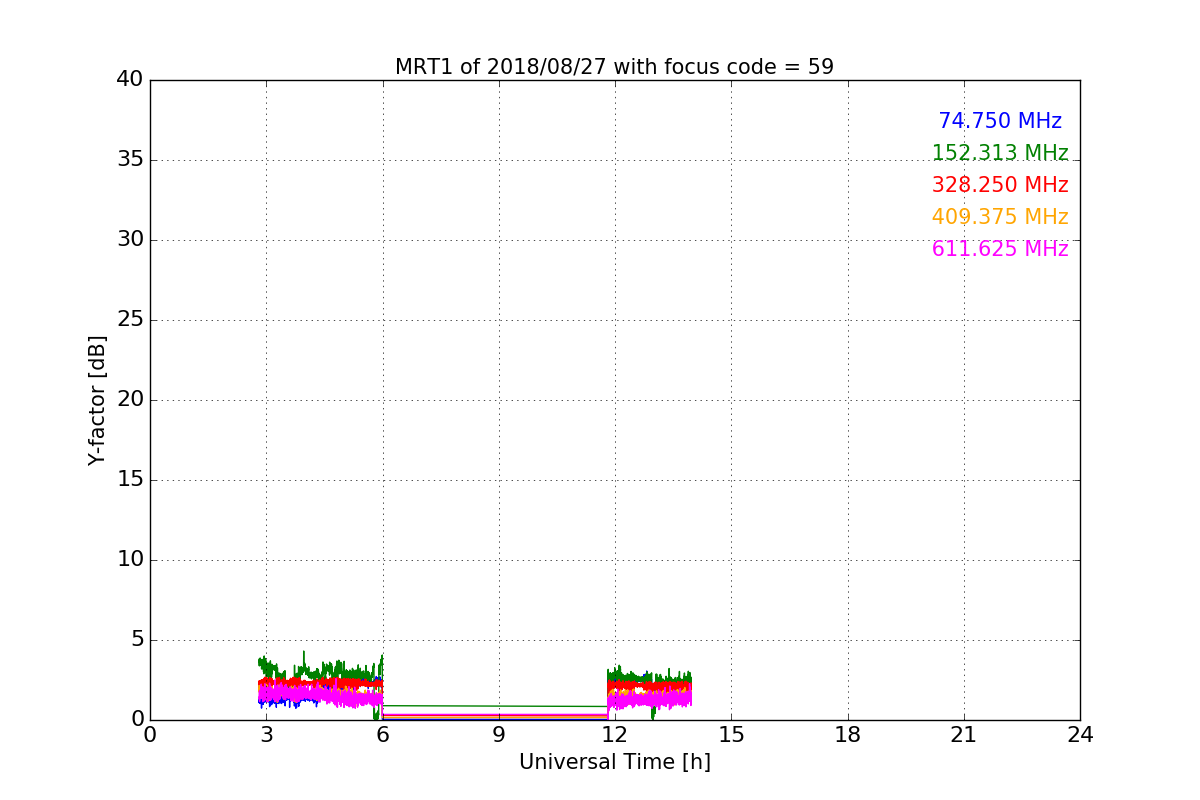1200x800 pixels.
Task: Click y-axis tick label 40
Action: [130, 80]
